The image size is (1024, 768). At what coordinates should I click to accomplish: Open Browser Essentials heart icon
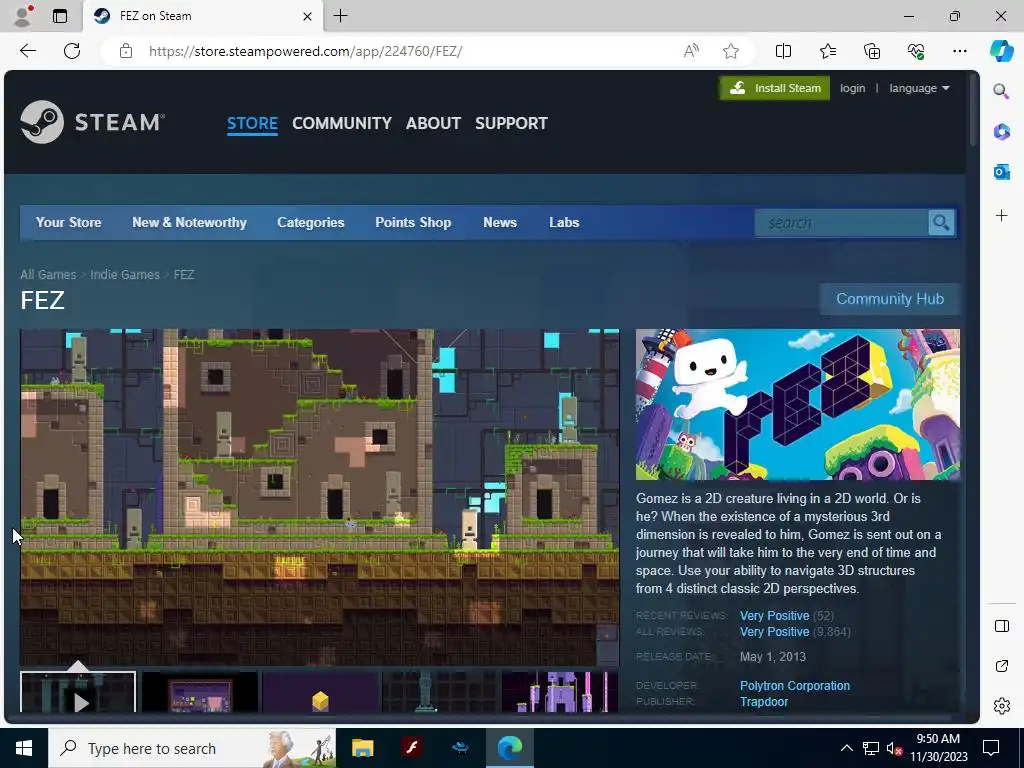[x=916, y=51]
